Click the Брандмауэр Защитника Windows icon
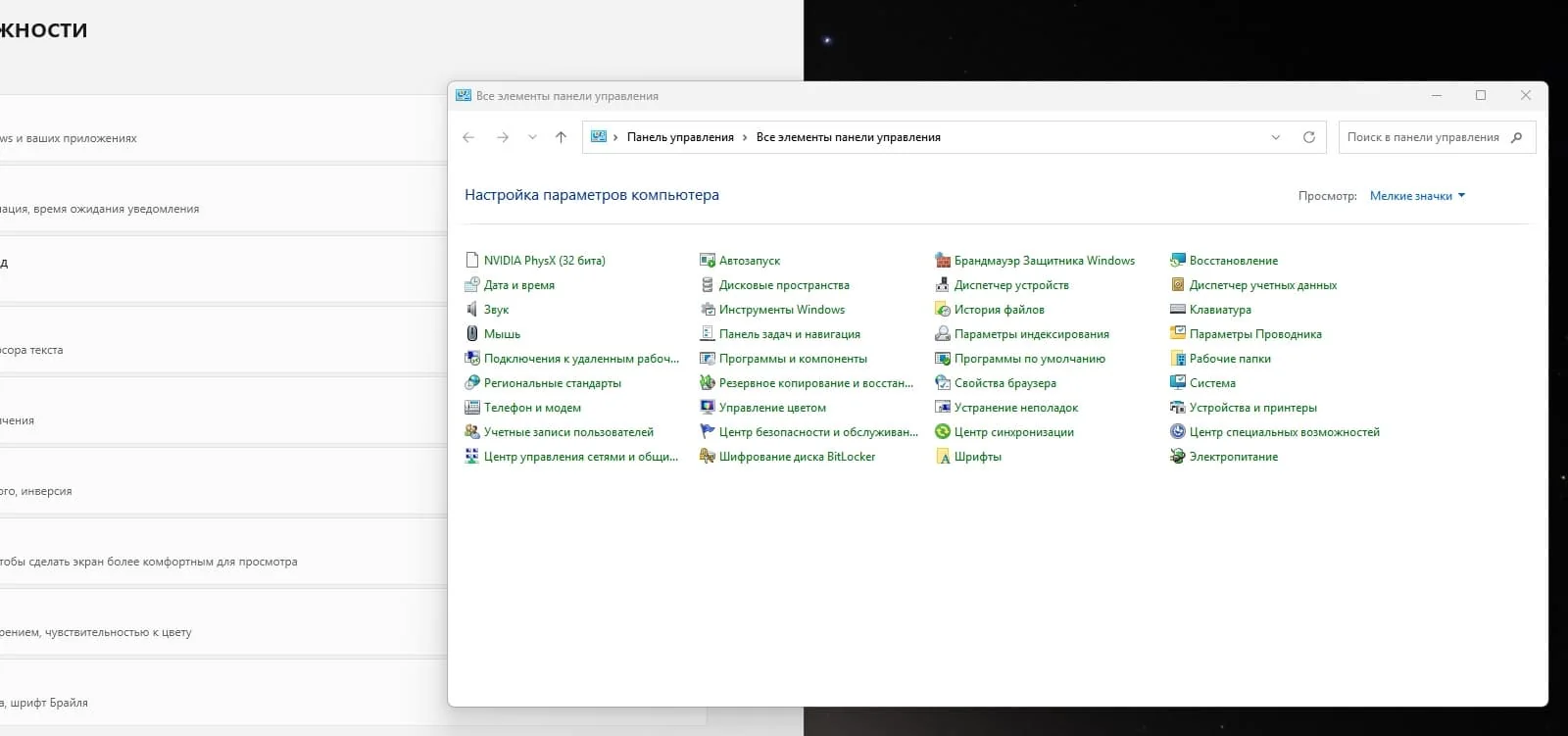The width and height of the screenshot is (1568, 736). pos(943,261)
